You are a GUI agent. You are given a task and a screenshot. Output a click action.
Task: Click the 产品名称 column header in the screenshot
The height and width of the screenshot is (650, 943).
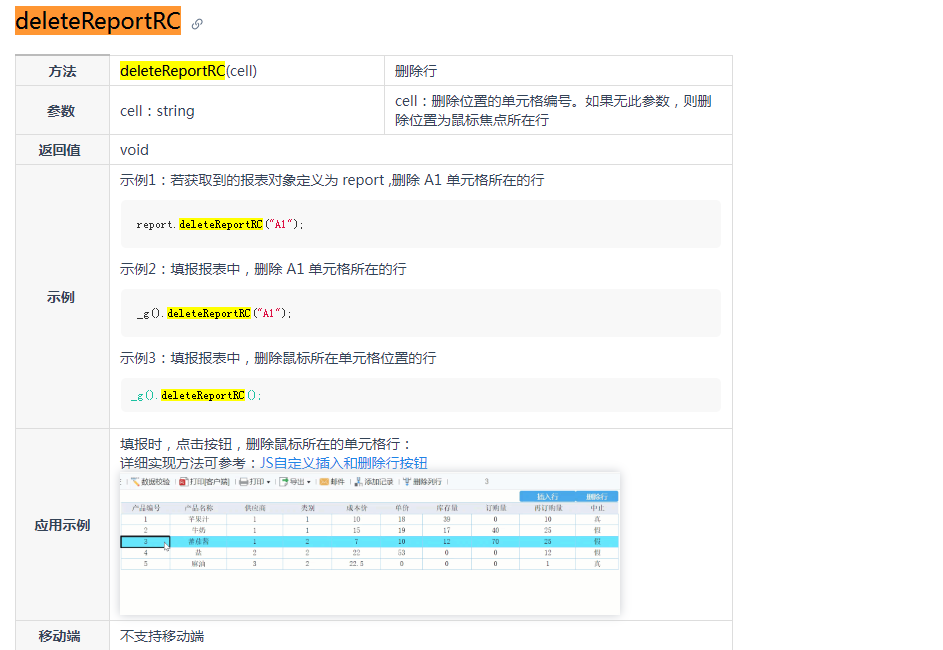click(x=198, y=508)
